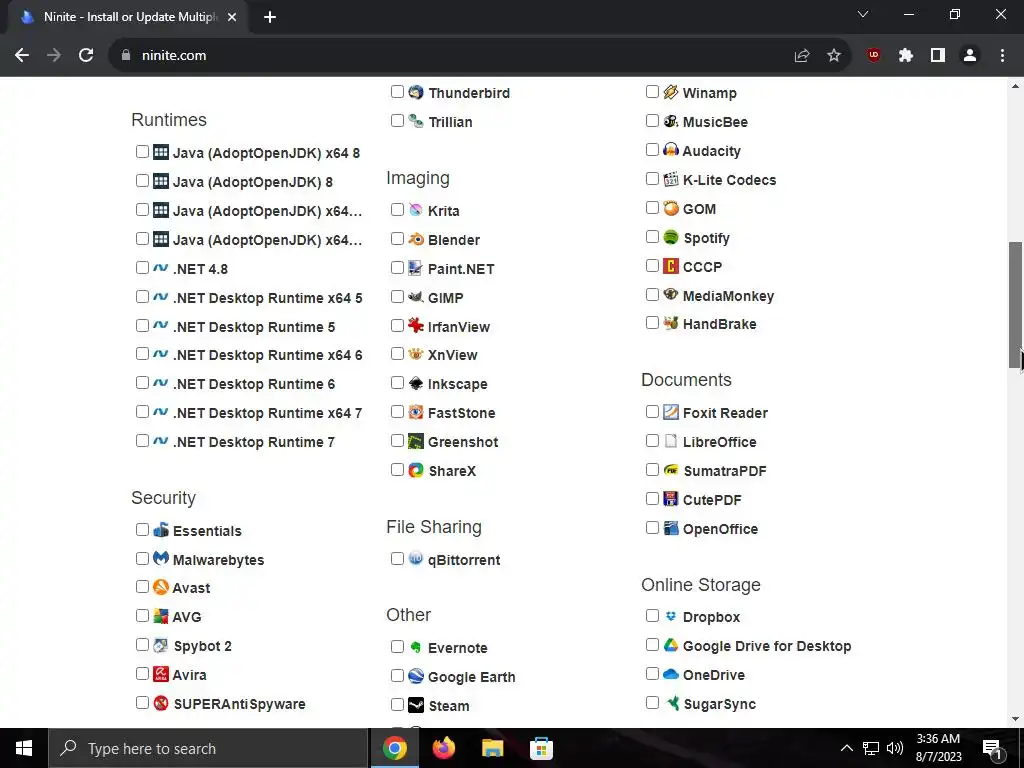
Task: Share this page button
Action: (x=802, y=56)
